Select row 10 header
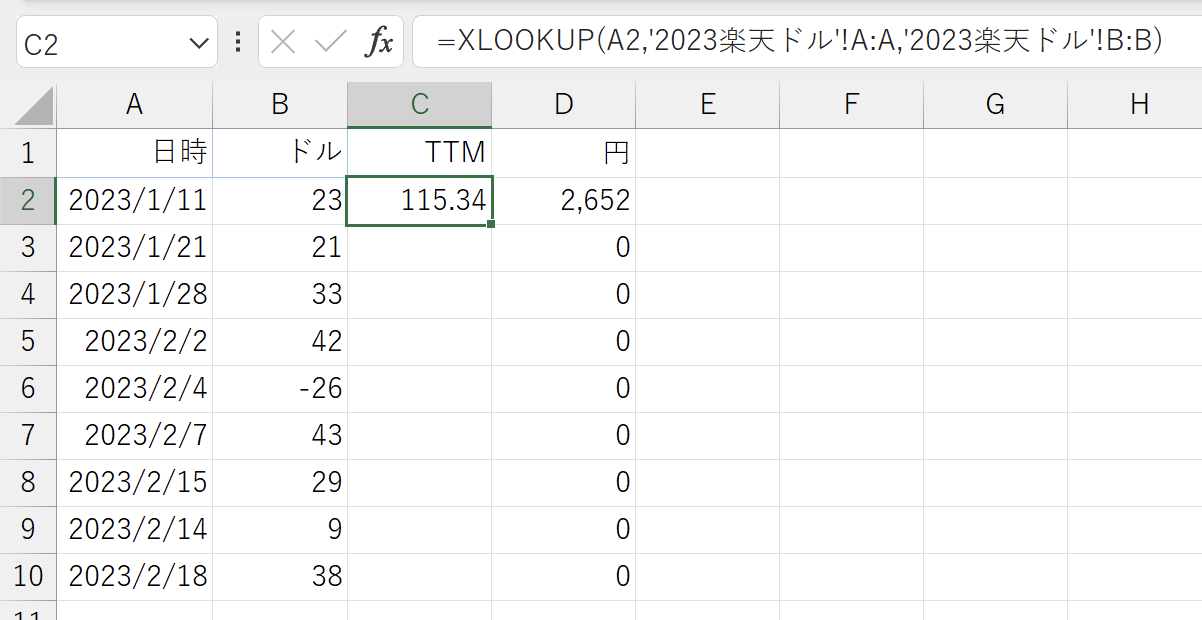 click(28, 576)
